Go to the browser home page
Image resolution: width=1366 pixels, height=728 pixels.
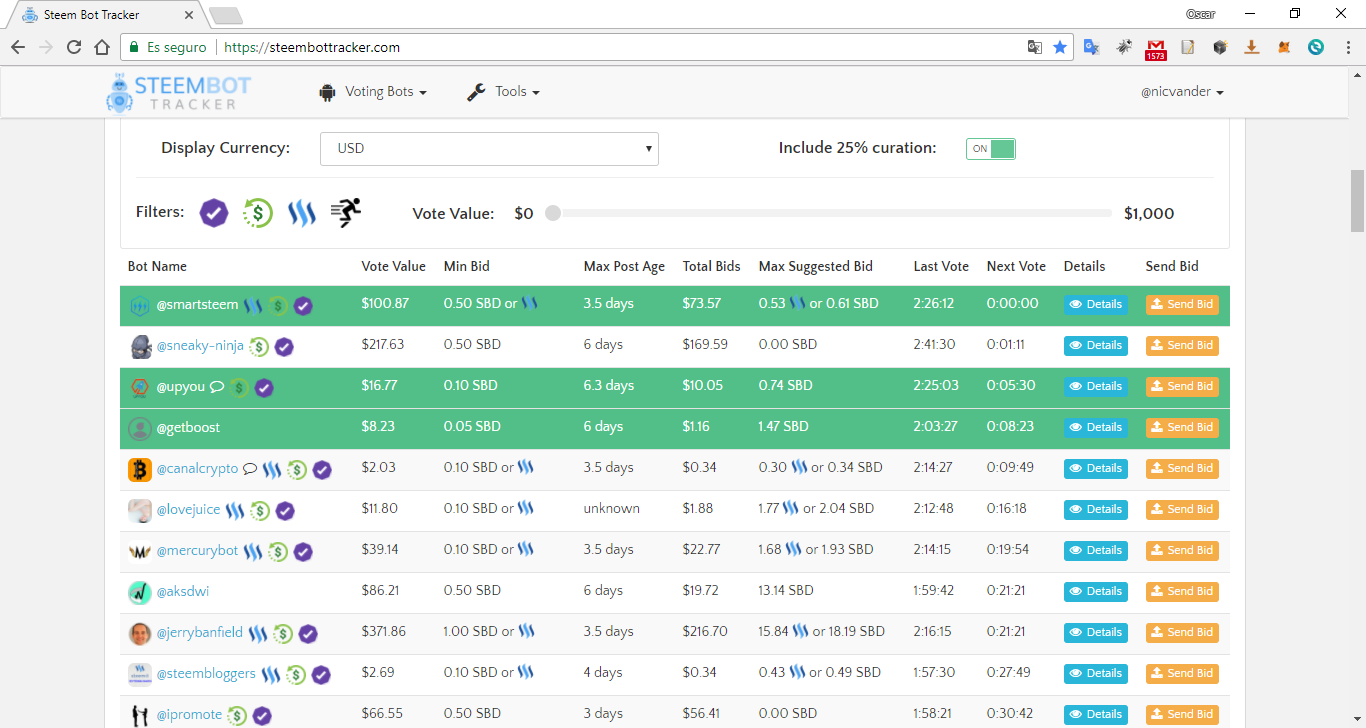102,47
